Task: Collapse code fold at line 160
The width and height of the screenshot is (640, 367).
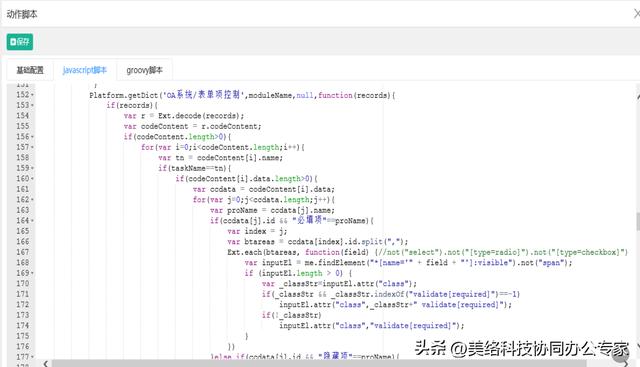Action: (x=32, y=179)
